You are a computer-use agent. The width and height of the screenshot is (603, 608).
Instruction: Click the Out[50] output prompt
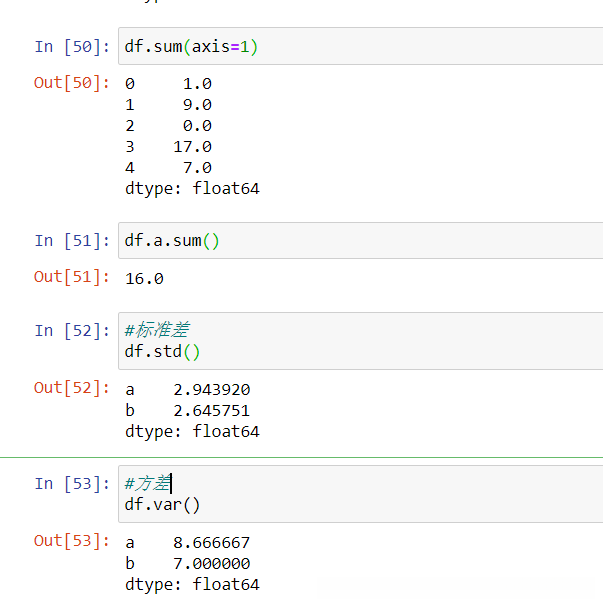pyautogui.click(x=72, y=83)
